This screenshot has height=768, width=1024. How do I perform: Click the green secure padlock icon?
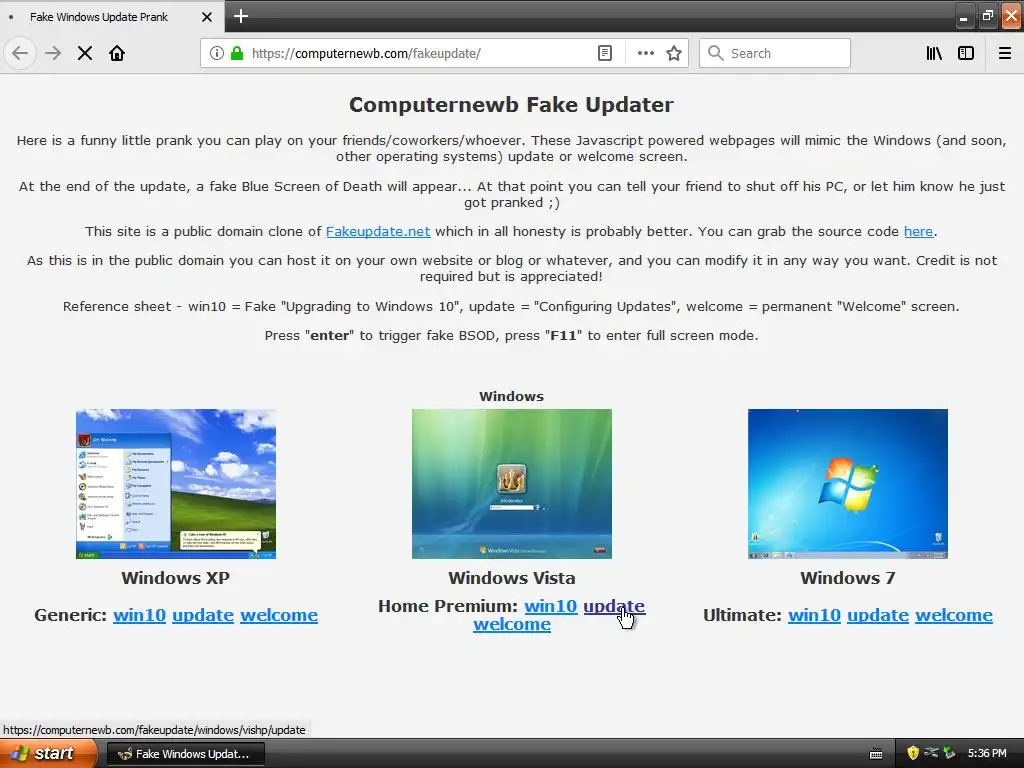click(x=237, y=53)
